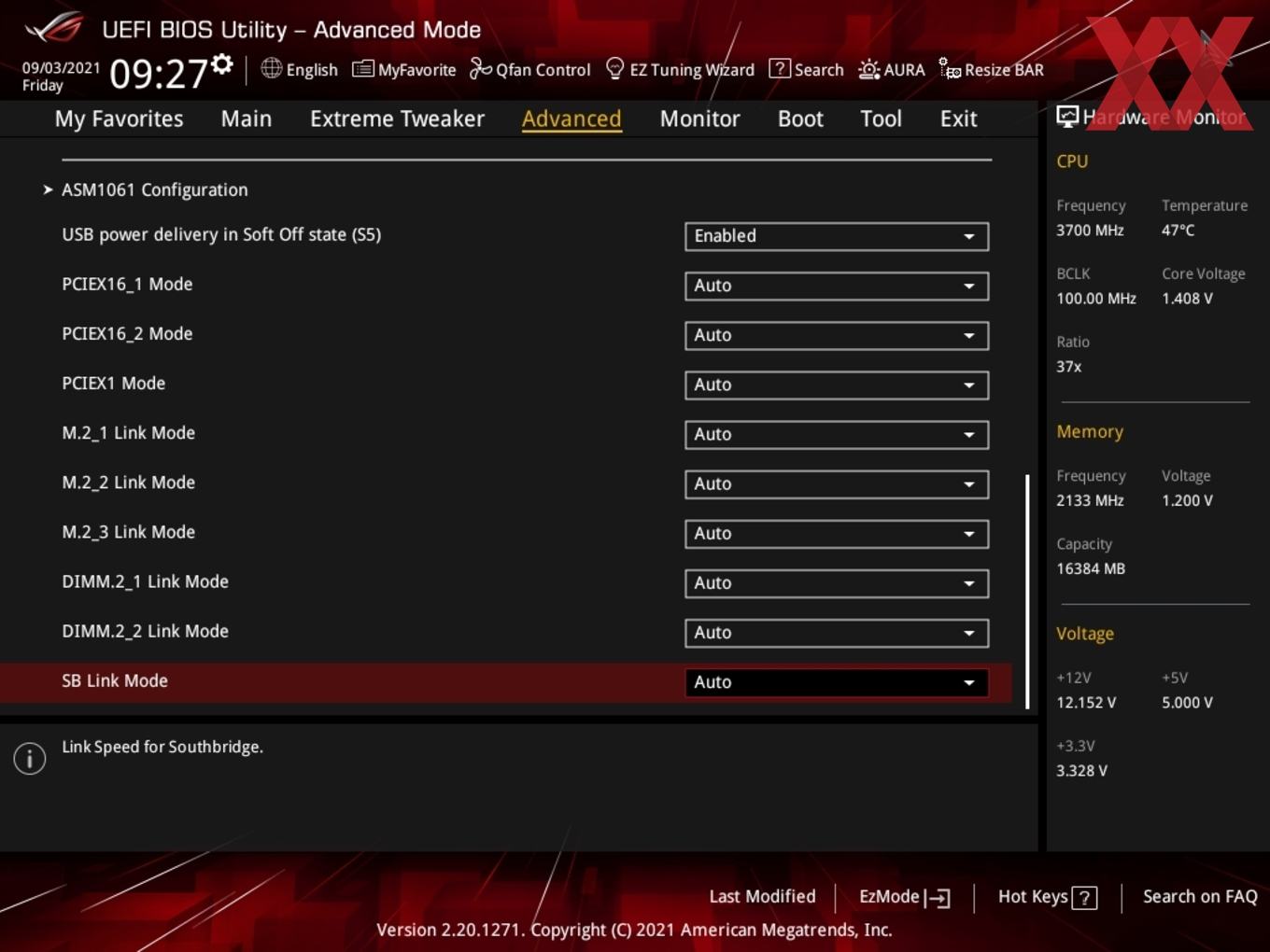Click the globe language icon
This screenshot has height=952, width=1270.
point(271,68)
